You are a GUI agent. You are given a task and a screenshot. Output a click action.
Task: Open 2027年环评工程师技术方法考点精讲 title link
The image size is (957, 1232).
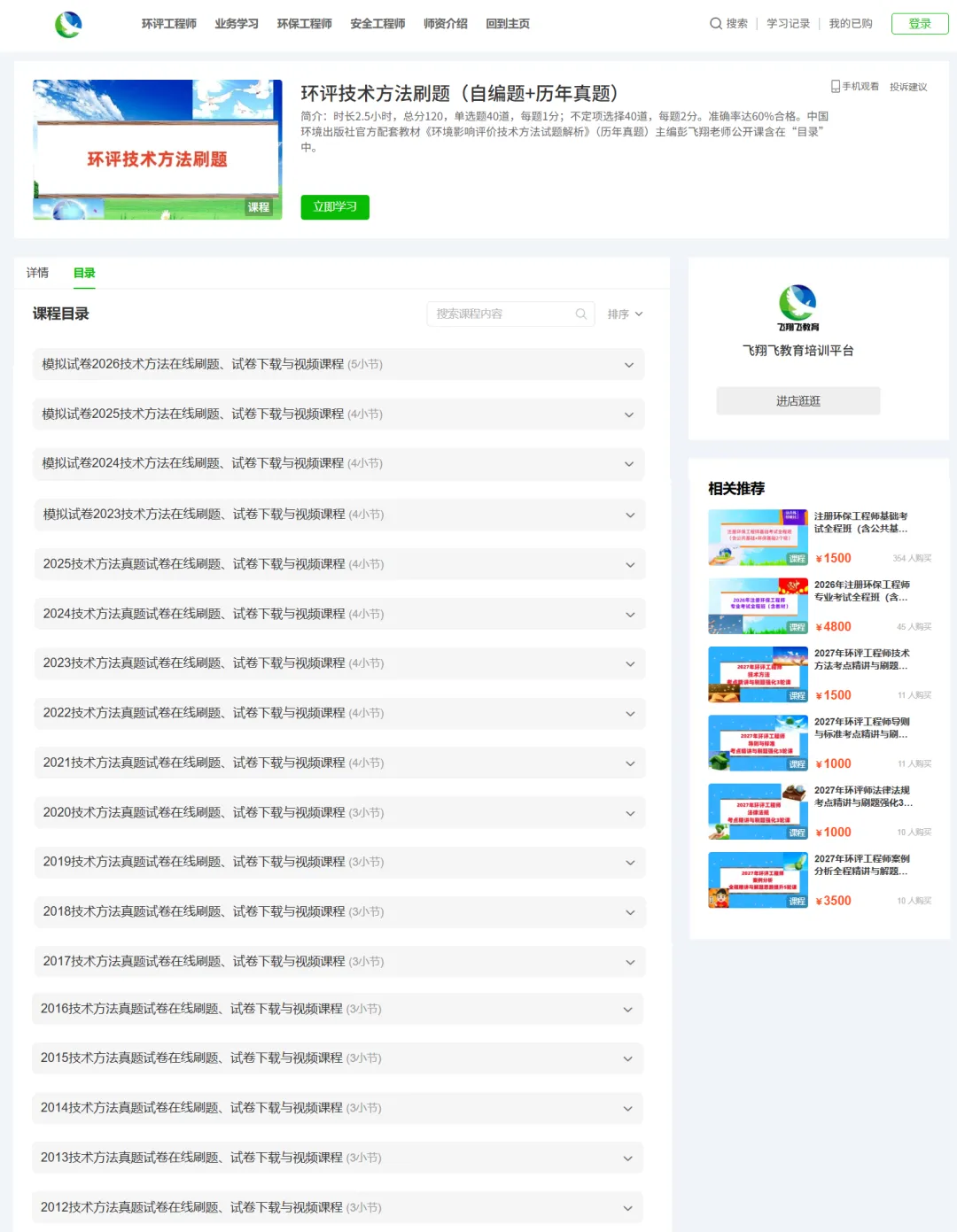pyautogui.click(x=862, y=659)
